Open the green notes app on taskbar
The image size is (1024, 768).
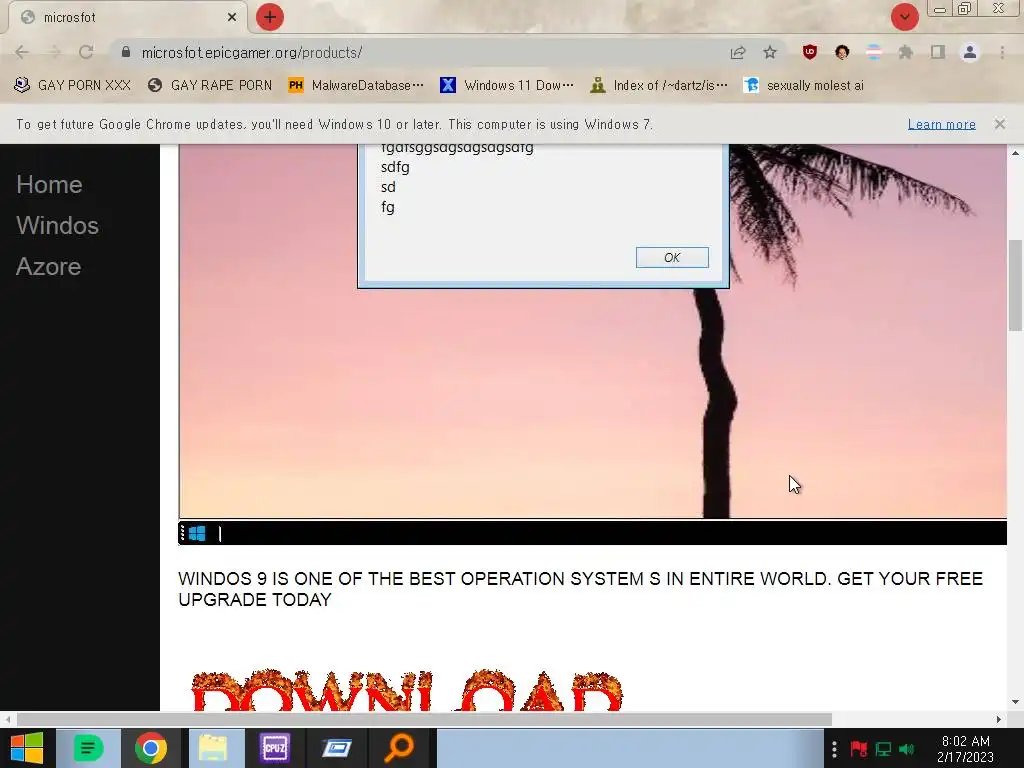[88, 748]
